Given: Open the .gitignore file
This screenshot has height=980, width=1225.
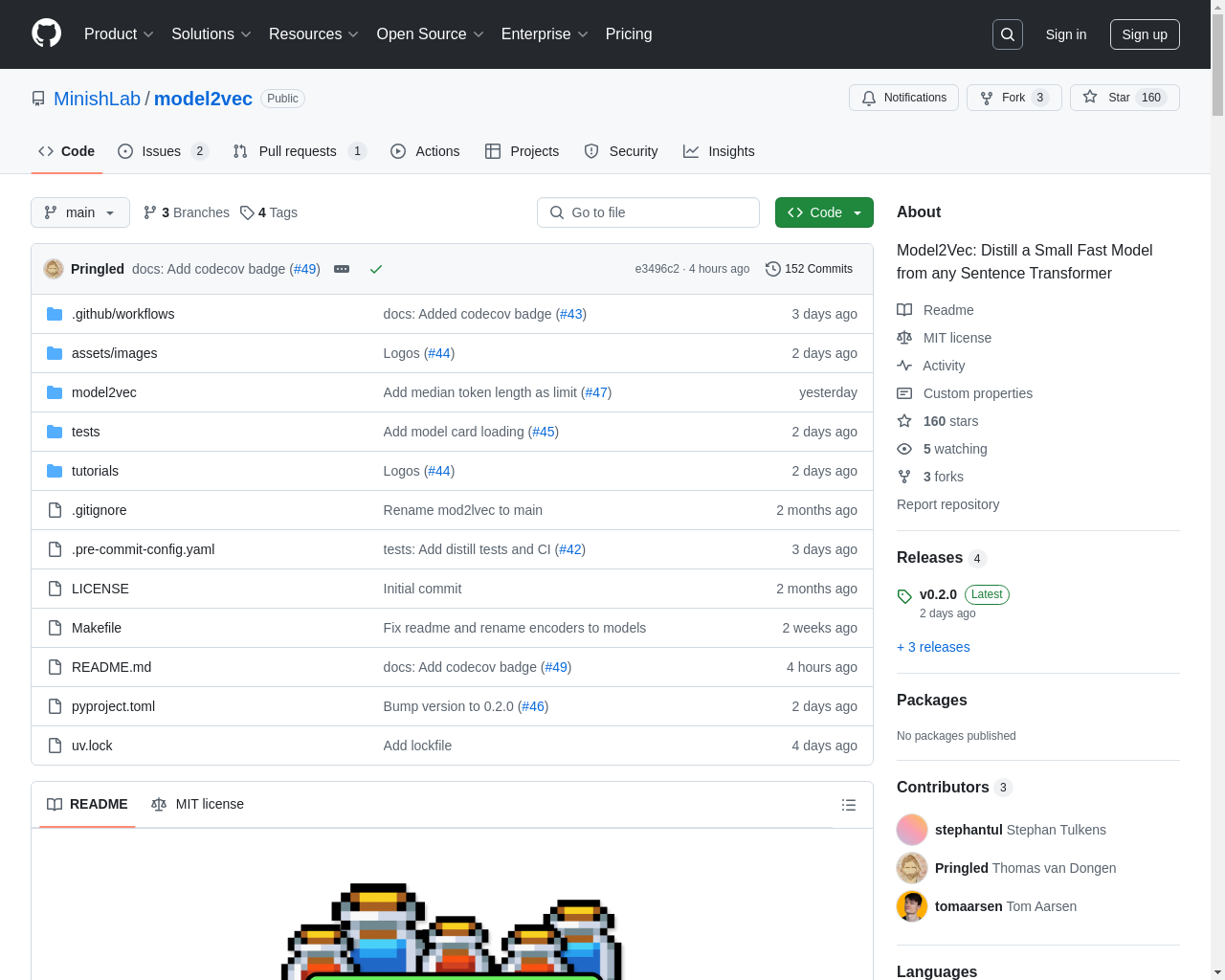Looking at the screenshot, I should pos(99,510).
